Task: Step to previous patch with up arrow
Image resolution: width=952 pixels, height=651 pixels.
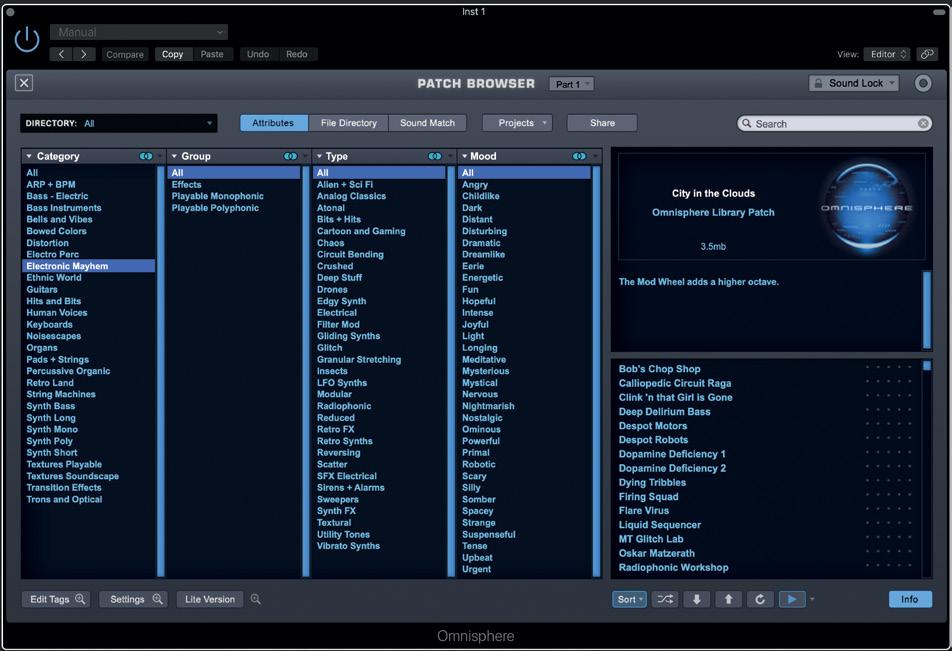Action: pos(729,599)
